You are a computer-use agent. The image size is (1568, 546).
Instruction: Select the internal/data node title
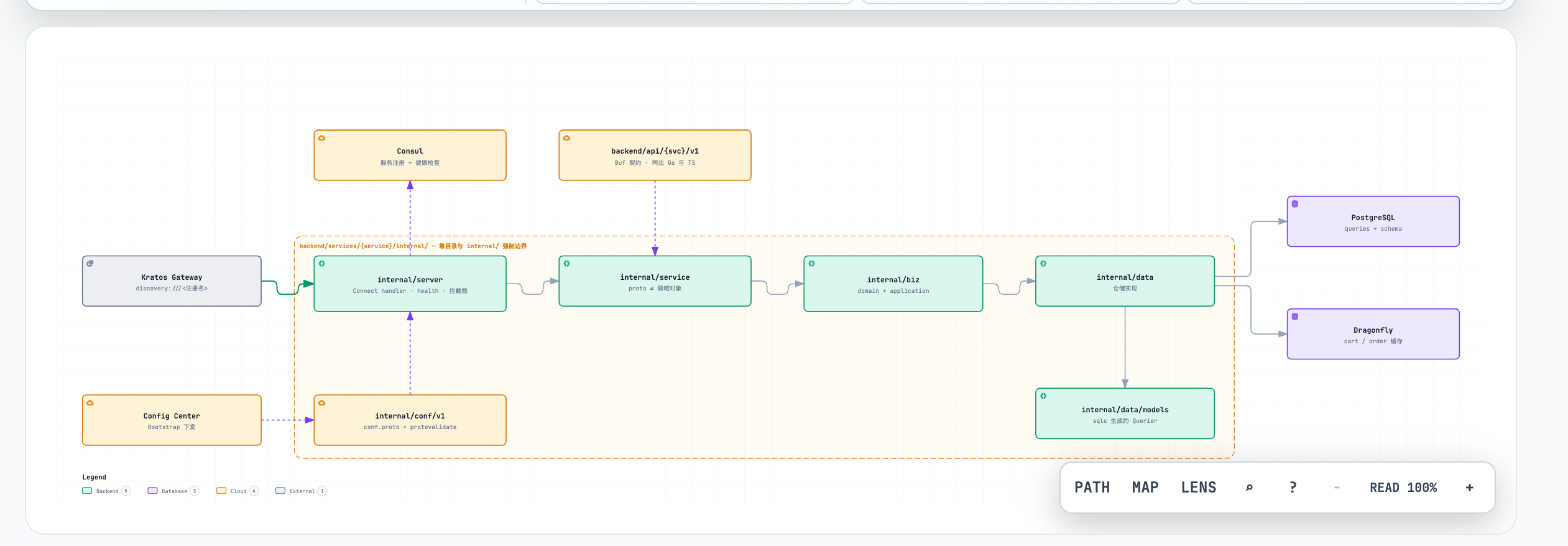click(1125, 277)
